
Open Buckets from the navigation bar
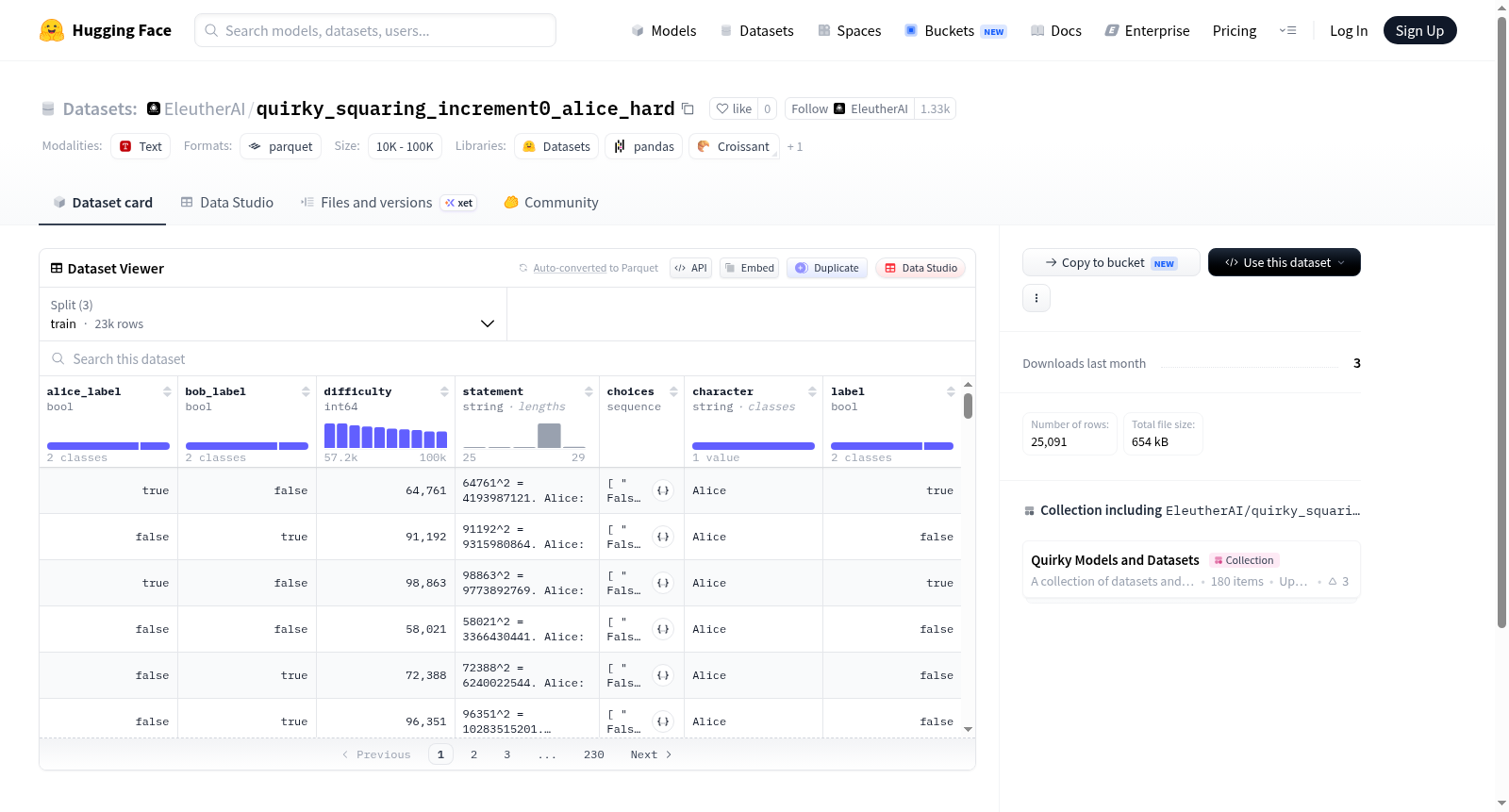(955, 30)
